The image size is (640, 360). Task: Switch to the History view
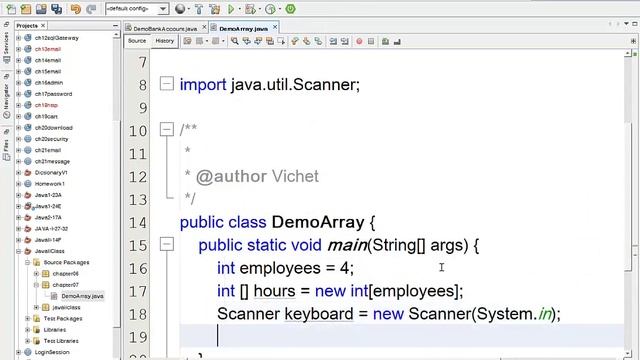pyautogui.click(x=164, y=41)
